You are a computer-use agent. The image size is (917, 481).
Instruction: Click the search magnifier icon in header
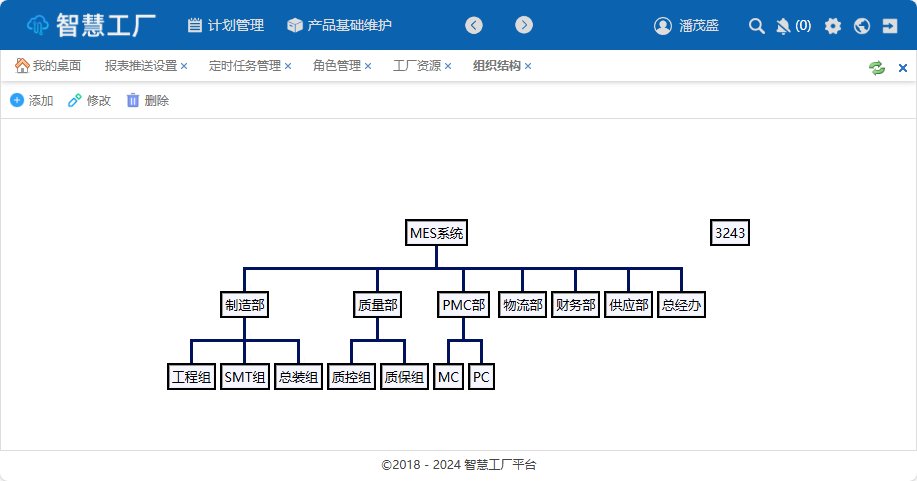[x=757, y=26]
